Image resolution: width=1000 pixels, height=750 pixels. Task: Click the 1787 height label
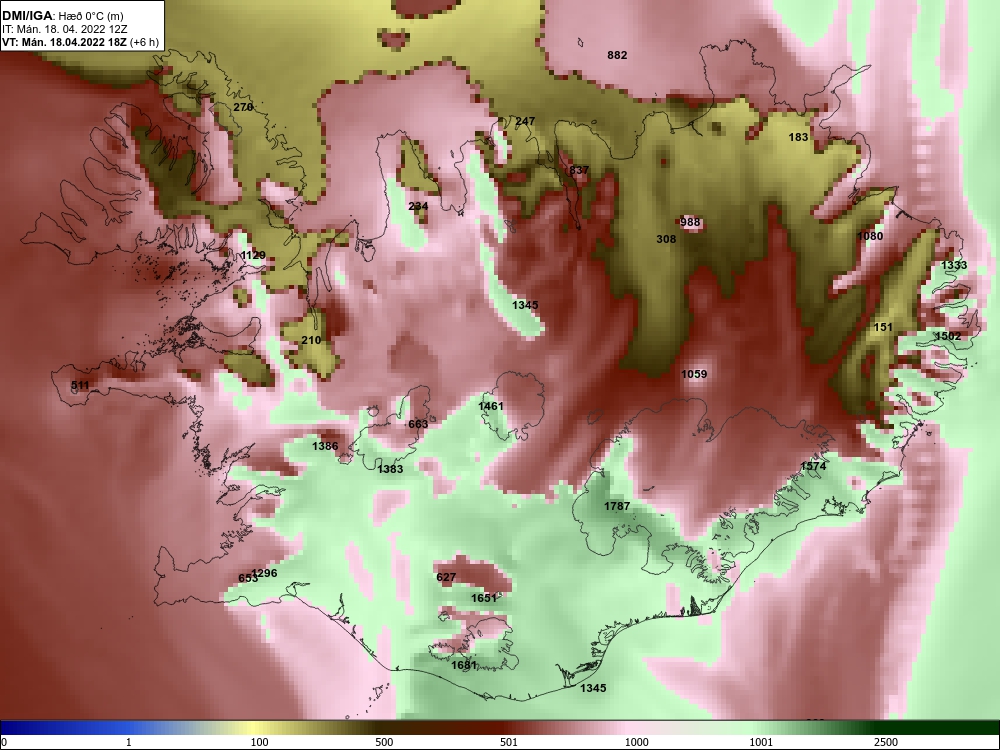pyautogui.click(x=617, y=506)
